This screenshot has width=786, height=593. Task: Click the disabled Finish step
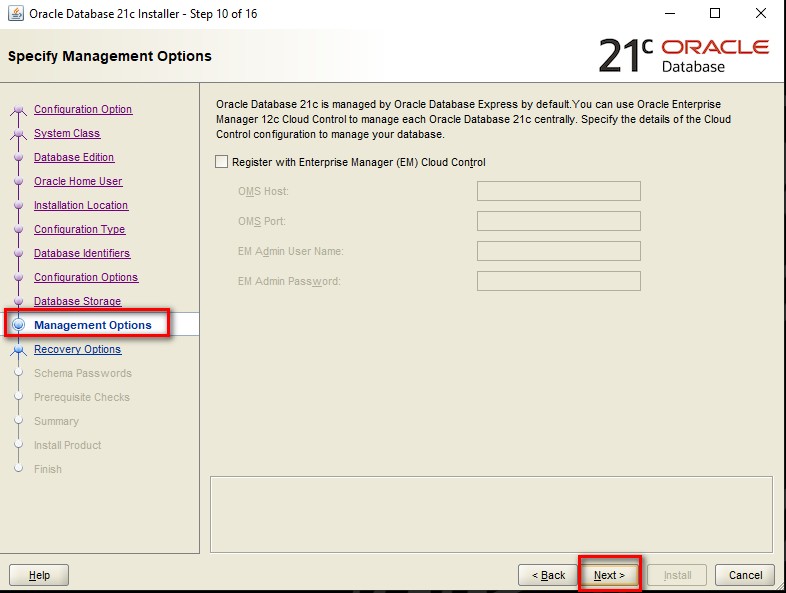48,469
